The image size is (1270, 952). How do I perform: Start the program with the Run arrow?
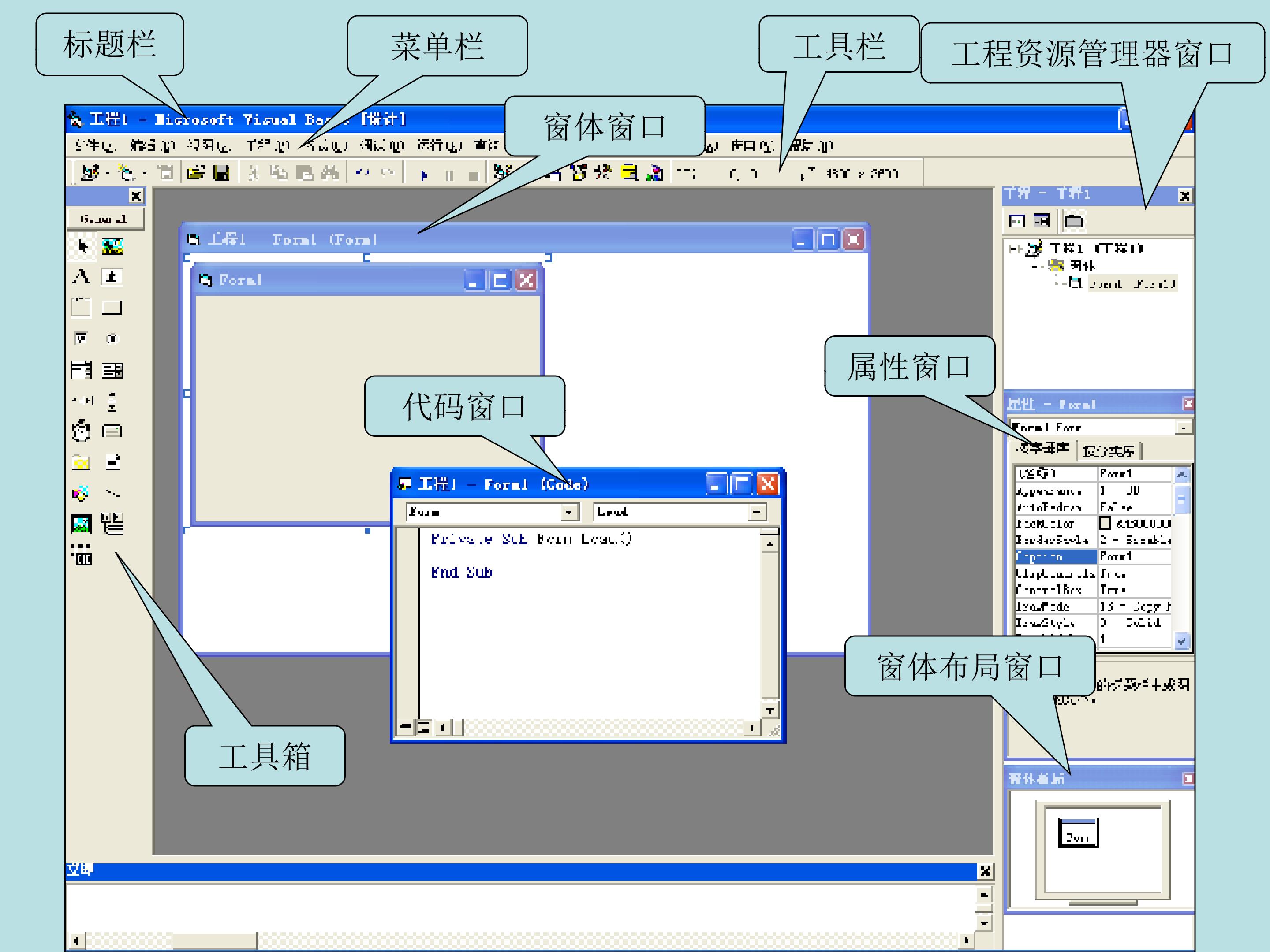pos(424,175)
